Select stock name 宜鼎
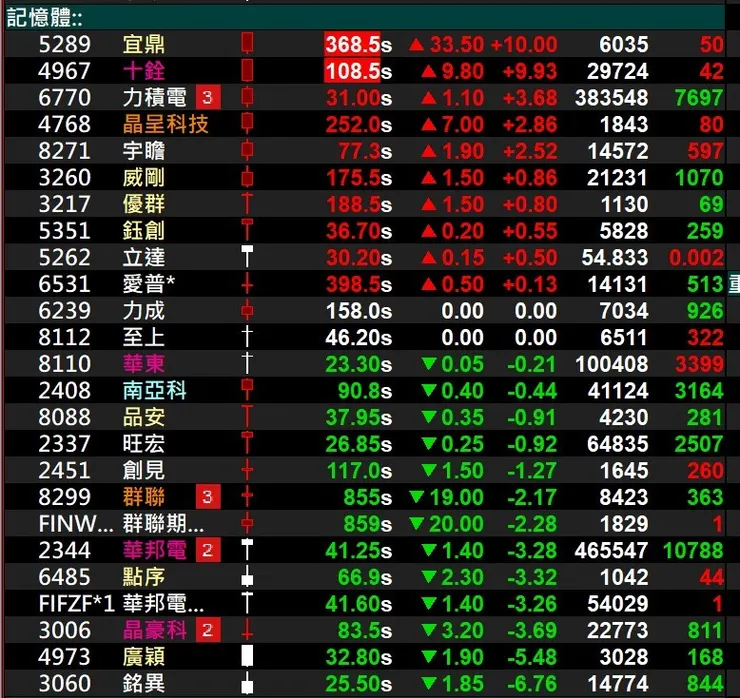The width and height of the screenshot is (740, 698). coord(144,44)
